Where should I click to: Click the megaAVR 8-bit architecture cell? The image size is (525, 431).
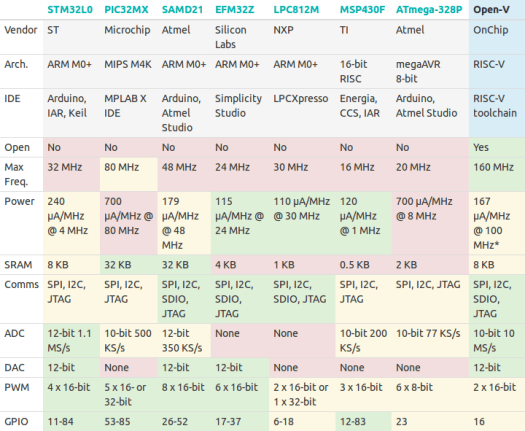click(430, 72)
